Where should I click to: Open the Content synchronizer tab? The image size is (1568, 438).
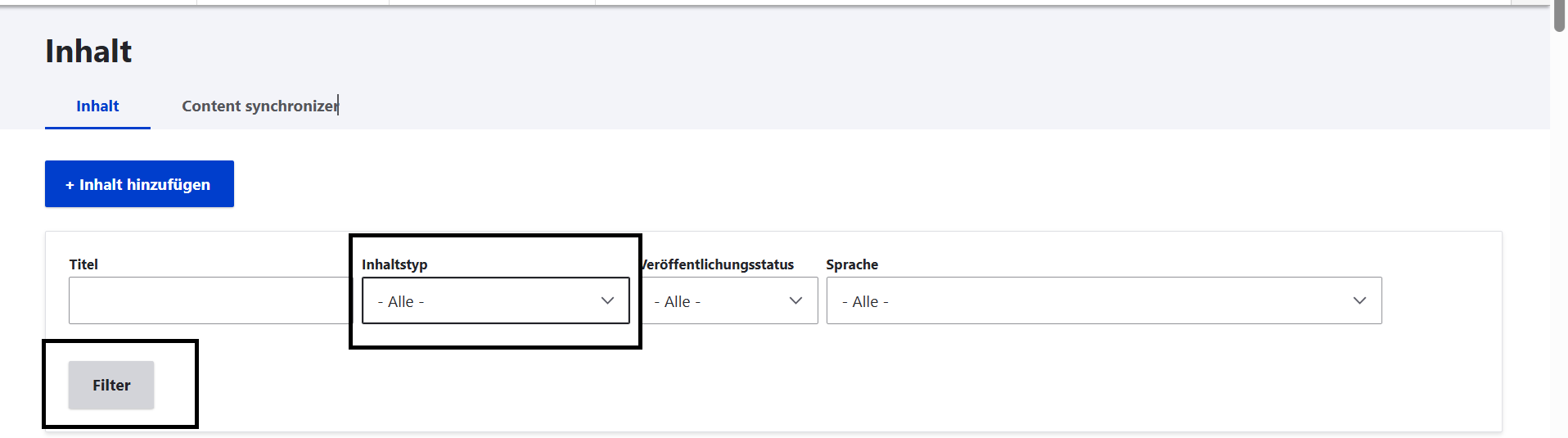click(259, 106)
